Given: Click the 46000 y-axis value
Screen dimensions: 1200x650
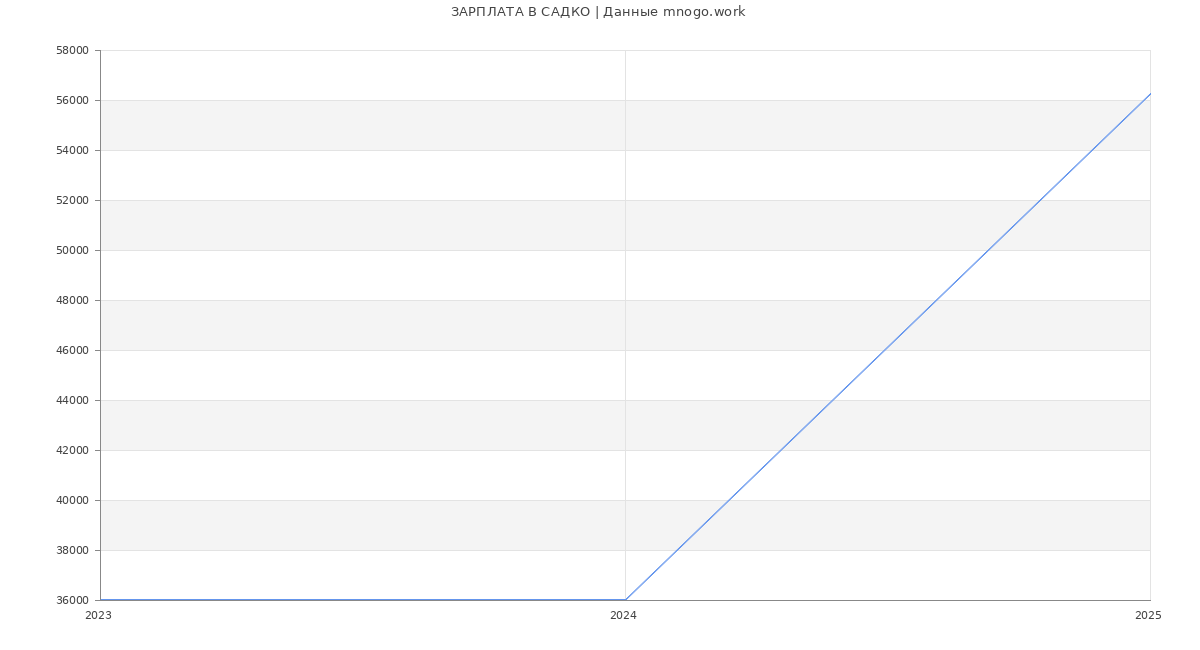Looking at the screenshot, I should pyautogui.click(x=72, y=350).
